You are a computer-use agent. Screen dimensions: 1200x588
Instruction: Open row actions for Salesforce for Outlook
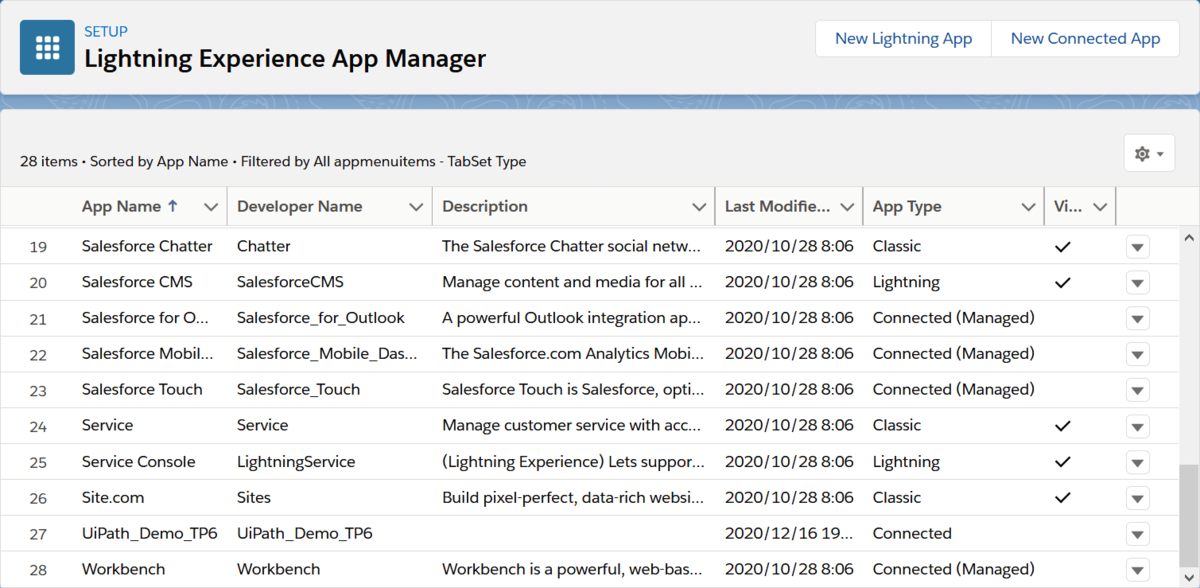(1137, 319)
